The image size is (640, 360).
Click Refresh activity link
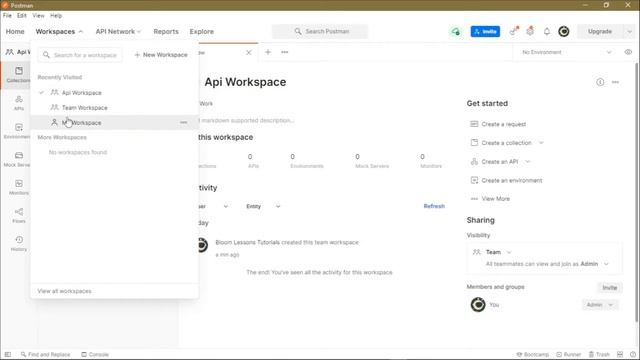click(x=434, y=206)
